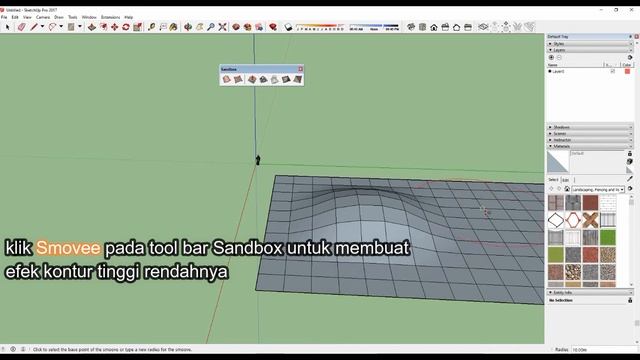Choose the Arc tool
This screenshot has height=360, width=640.
[52, 27]
